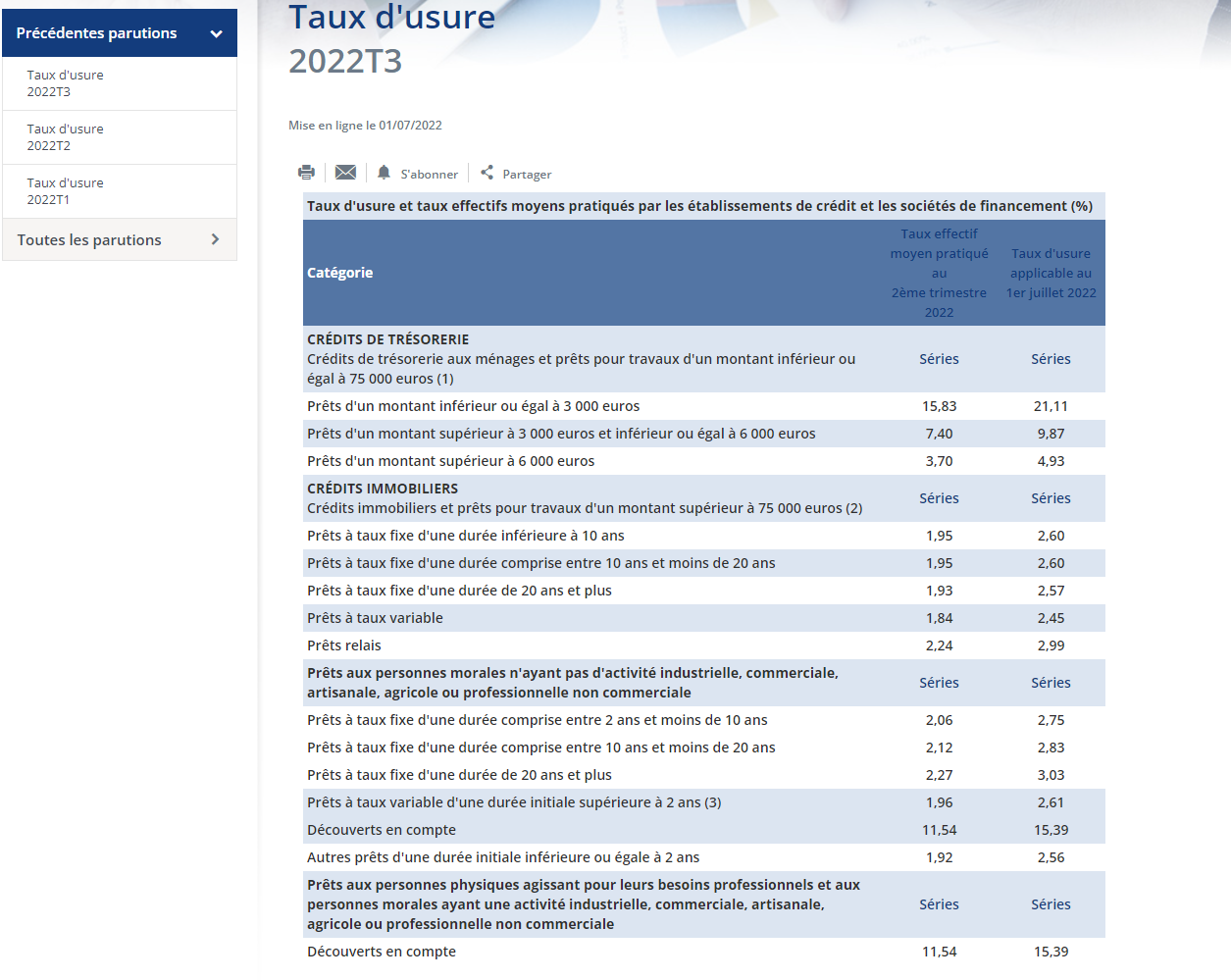The width and height of the screenshot is (1231, 980).
Task: Click the envelope icon to email page
Action: 345,173
